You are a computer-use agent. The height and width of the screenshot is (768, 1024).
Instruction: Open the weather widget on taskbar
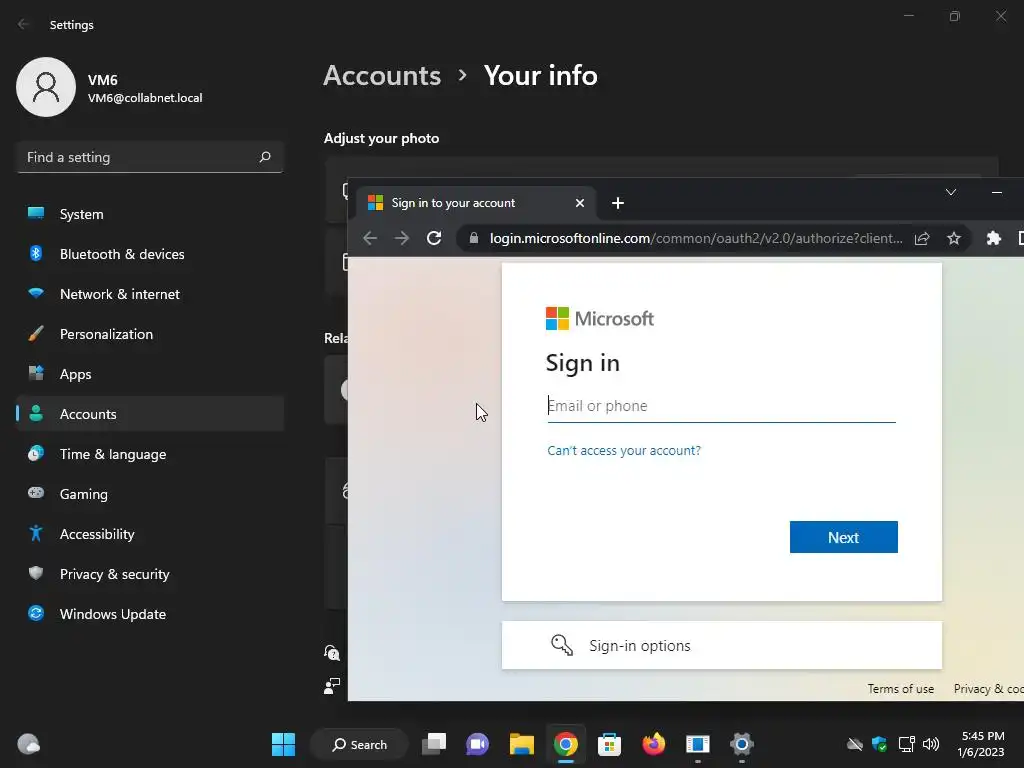click(x=28, y=744)
